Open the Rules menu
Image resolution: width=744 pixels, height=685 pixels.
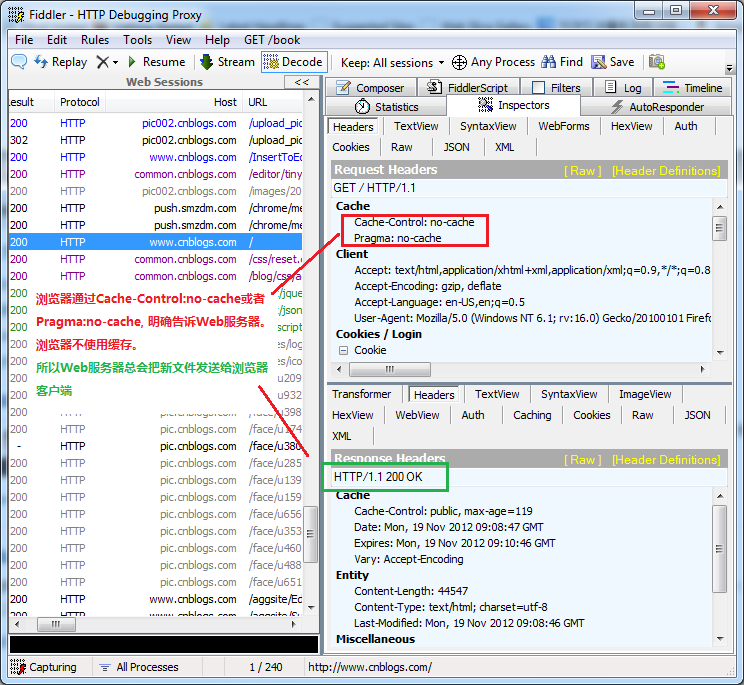pyautogui.click(x=95, y=40)
